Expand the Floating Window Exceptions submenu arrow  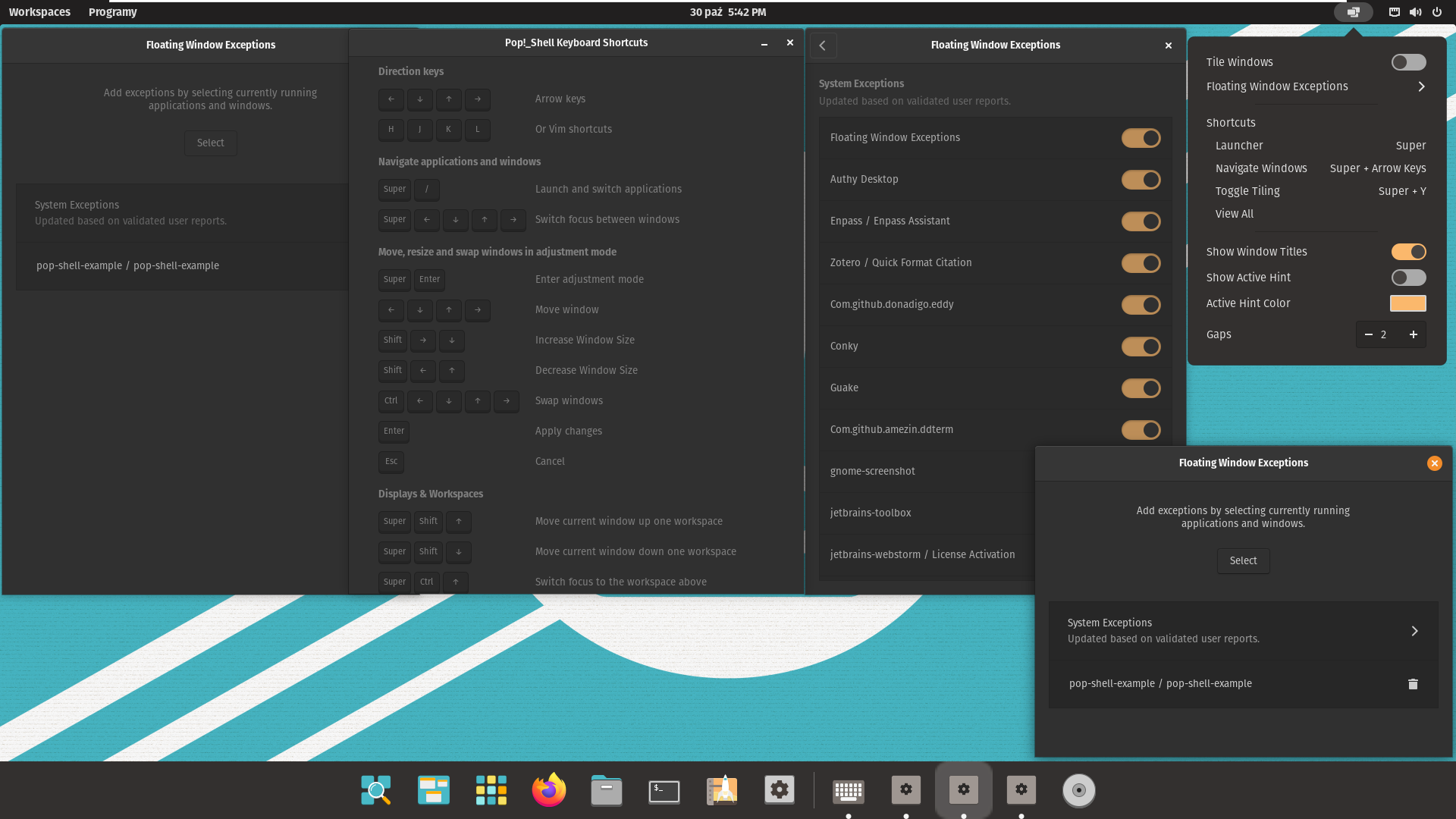click(x=1421, y=86)
